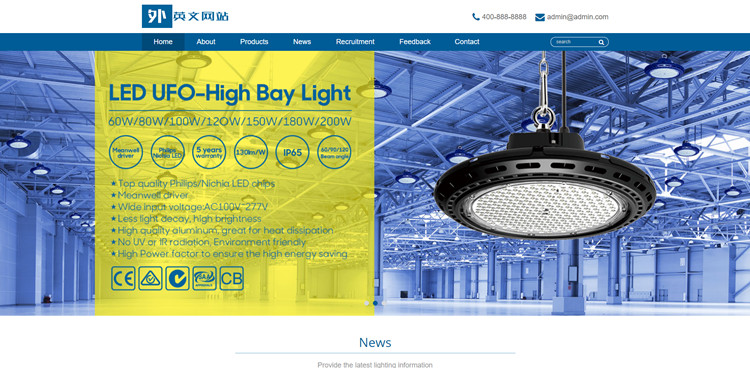Open the Products menu
The height and width of the screenshot is (368, 750).
pyautogui.click(x=254, y=42)
